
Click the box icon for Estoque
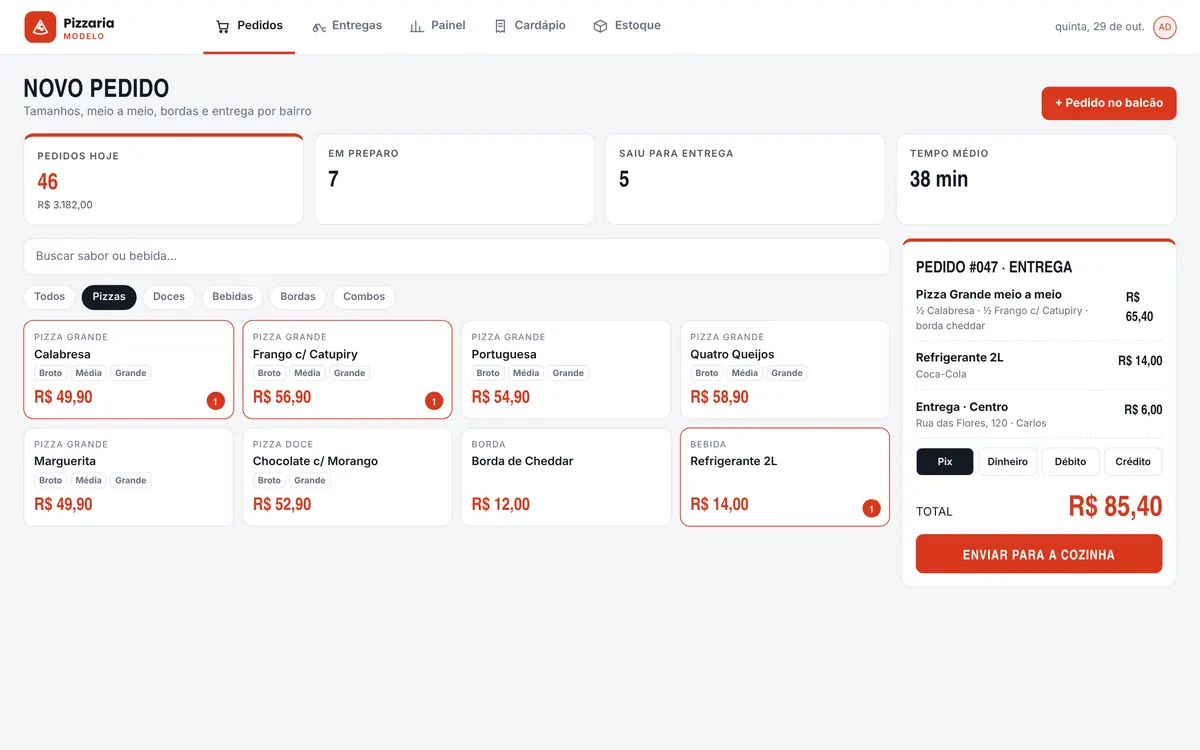point(600,26)
